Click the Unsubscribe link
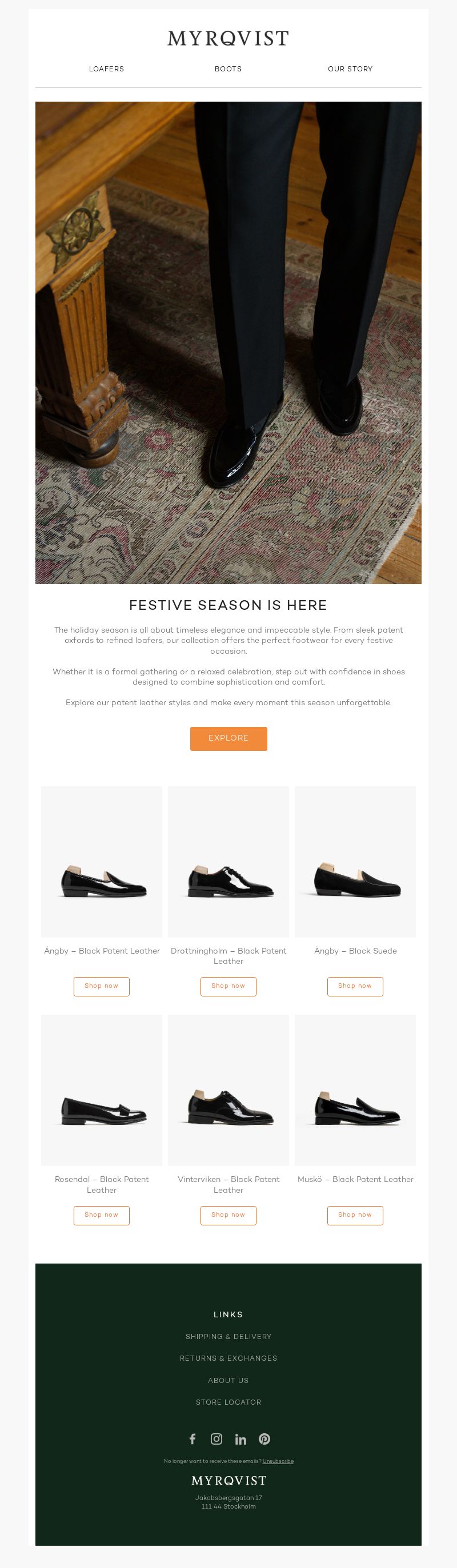Viewport: 457px width, 1568px height. point(278,1461)
